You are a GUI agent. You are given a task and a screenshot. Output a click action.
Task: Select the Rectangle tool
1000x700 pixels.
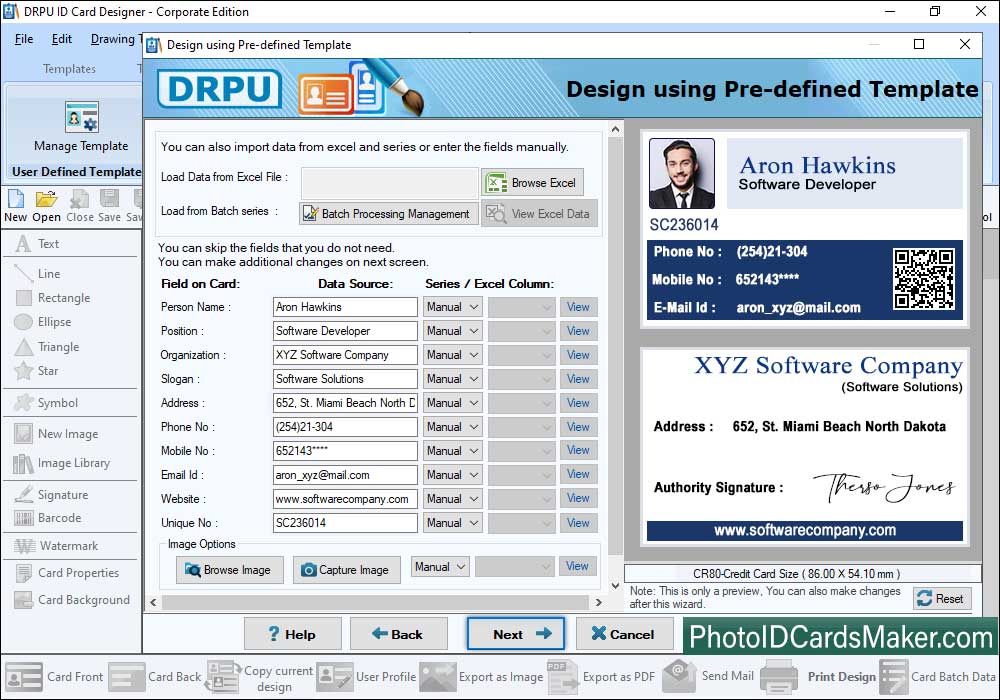coord(52,298)
